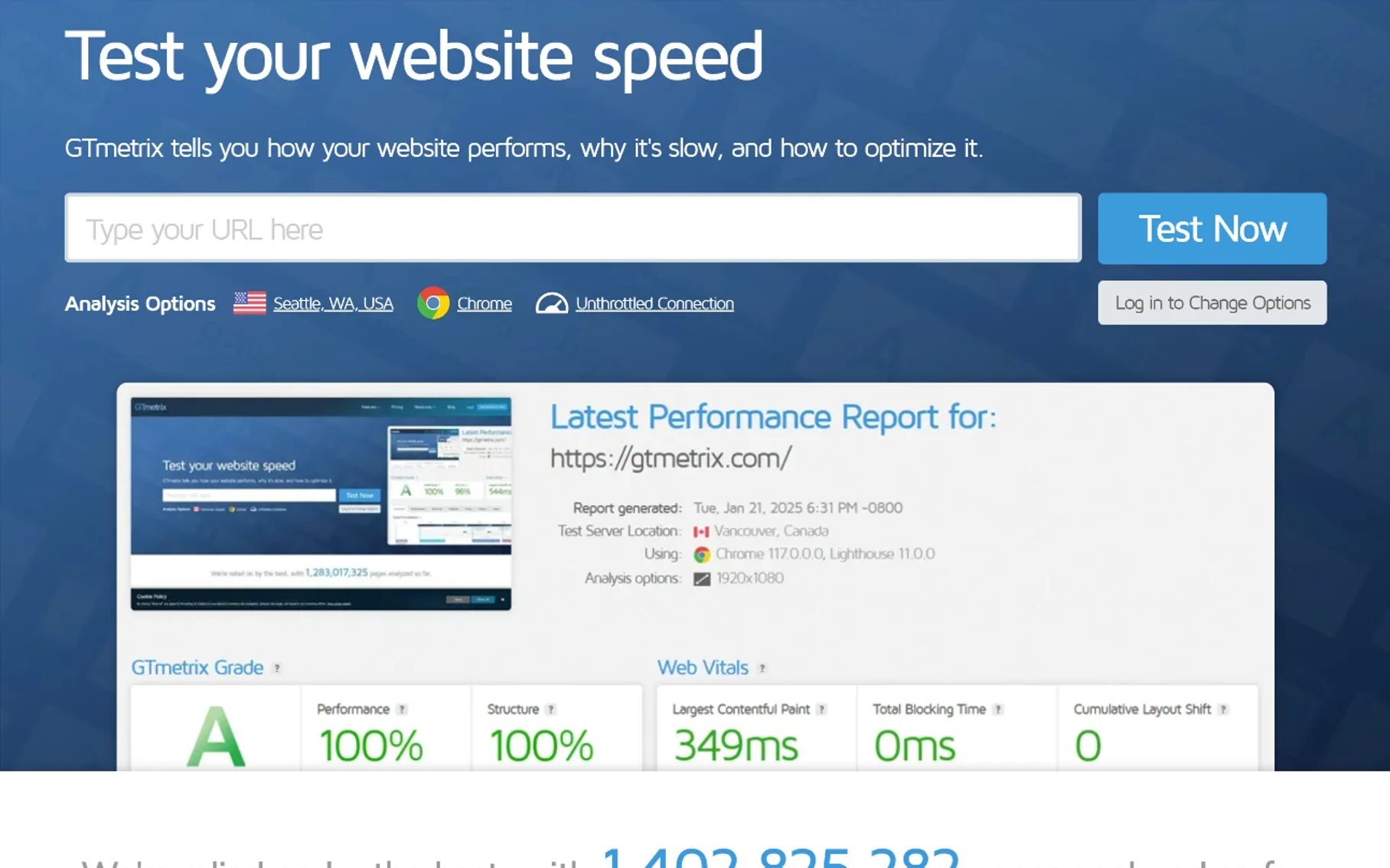Click the Performance help question mark

coord(402,710)
